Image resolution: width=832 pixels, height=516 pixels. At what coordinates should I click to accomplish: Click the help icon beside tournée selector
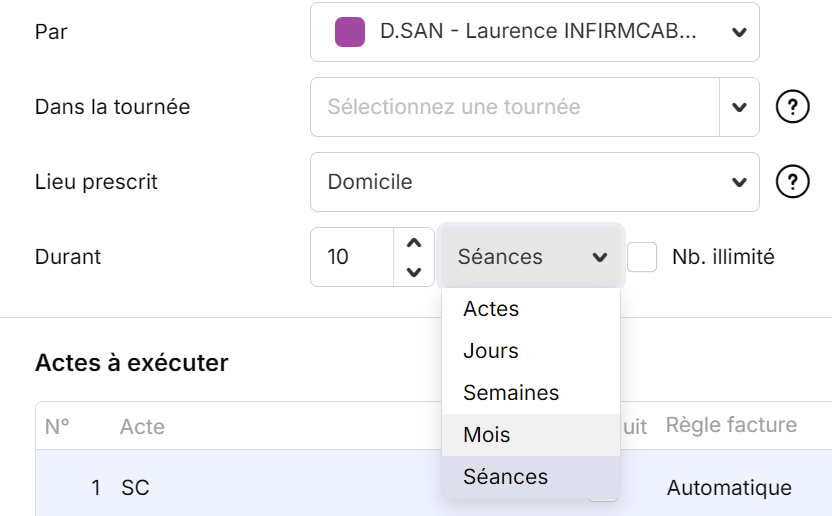point(792,107)
